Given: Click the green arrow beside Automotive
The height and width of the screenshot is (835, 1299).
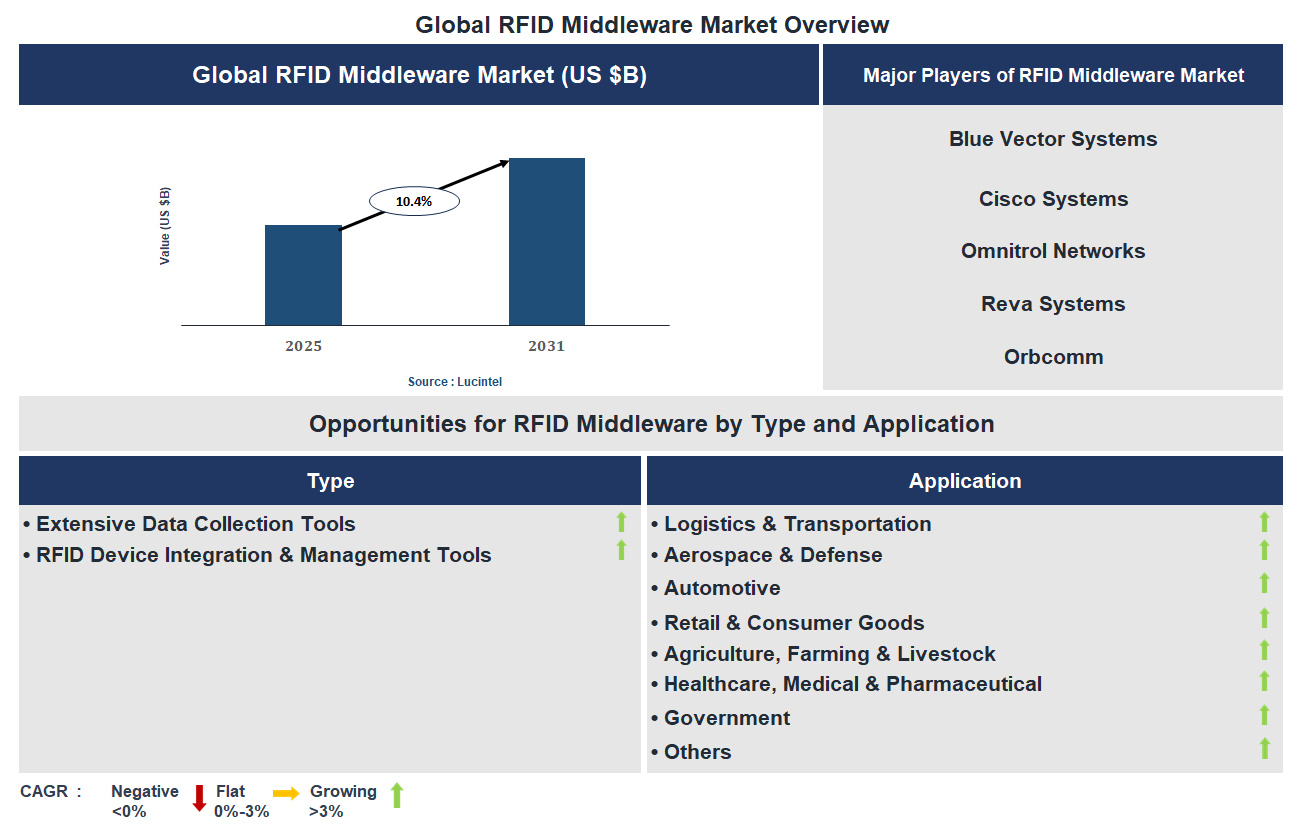Looking at the screenshot, I should (x=1265, y=585).
